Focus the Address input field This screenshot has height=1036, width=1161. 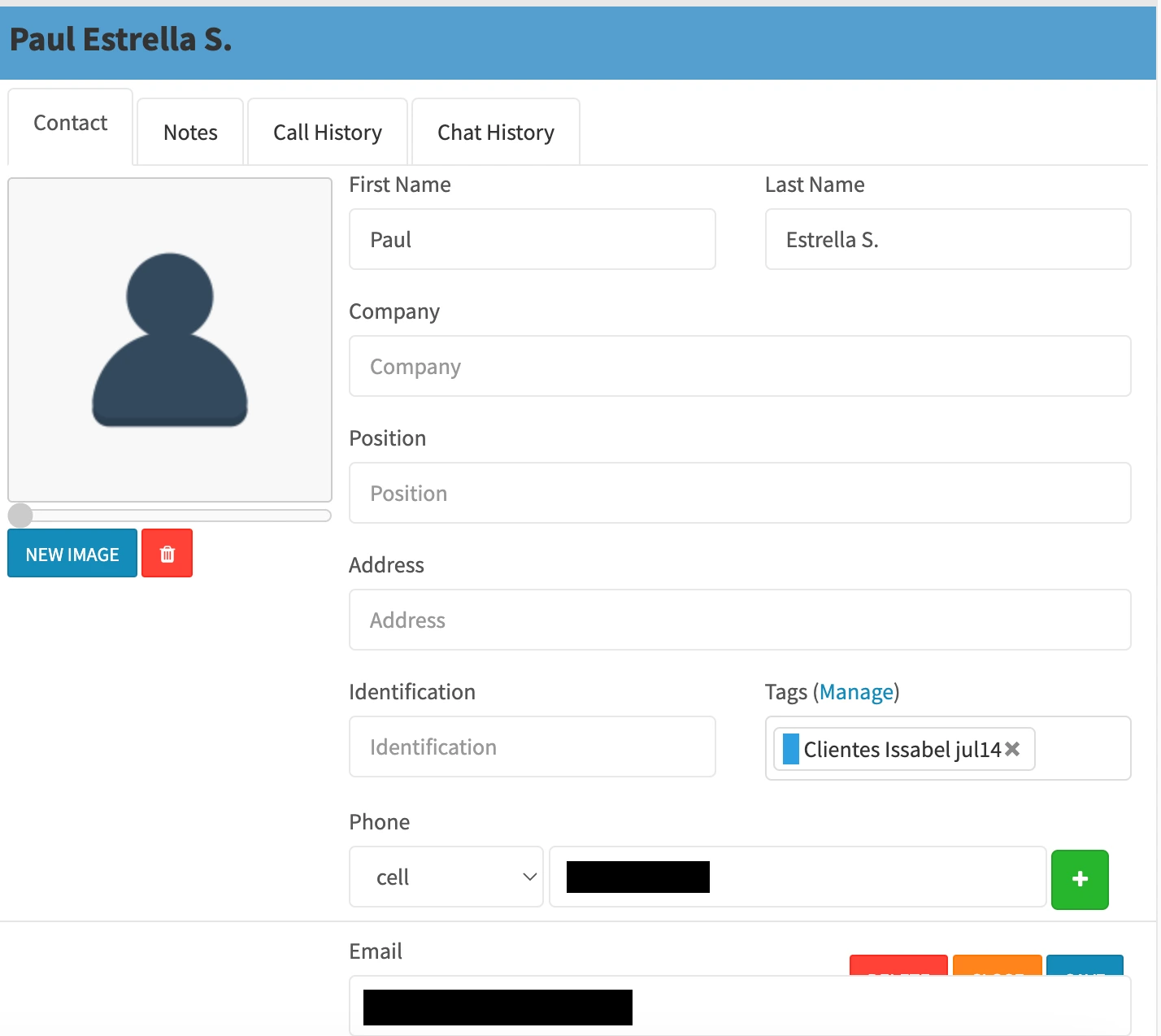point(739,620)
